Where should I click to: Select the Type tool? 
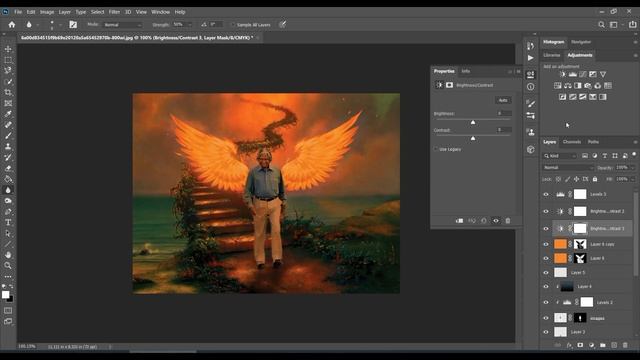click(x=8, y=222)
